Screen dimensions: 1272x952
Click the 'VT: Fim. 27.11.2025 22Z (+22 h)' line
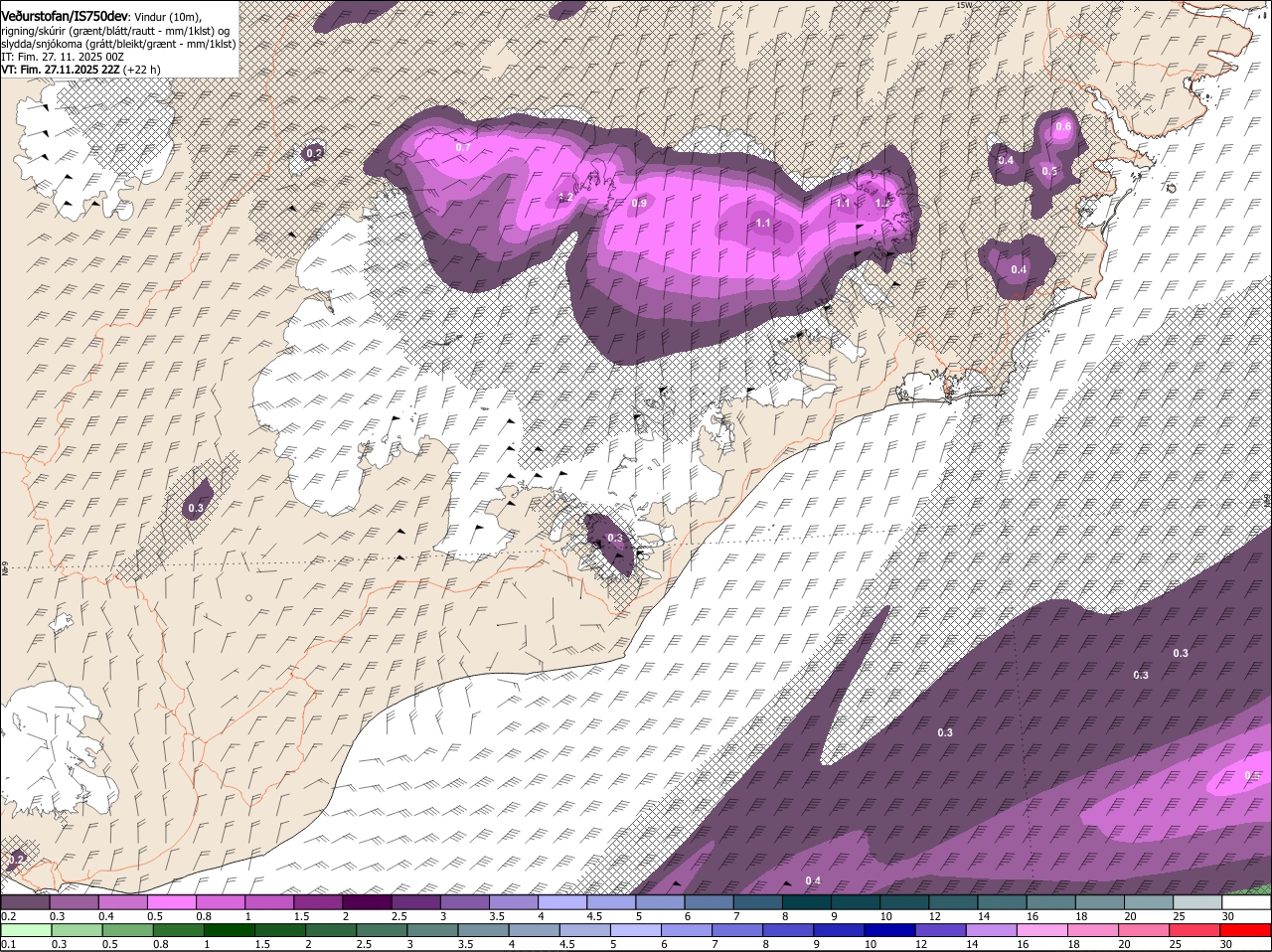pyautogui.click(x=80, y=70)
